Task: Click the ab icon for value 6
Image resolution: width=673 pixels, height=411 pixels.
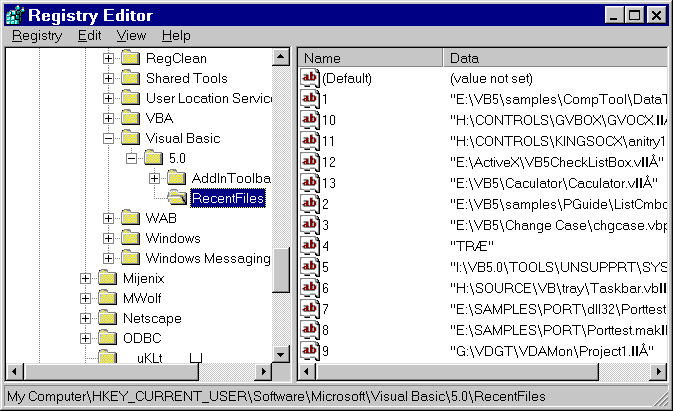Action: pos(310,288)
